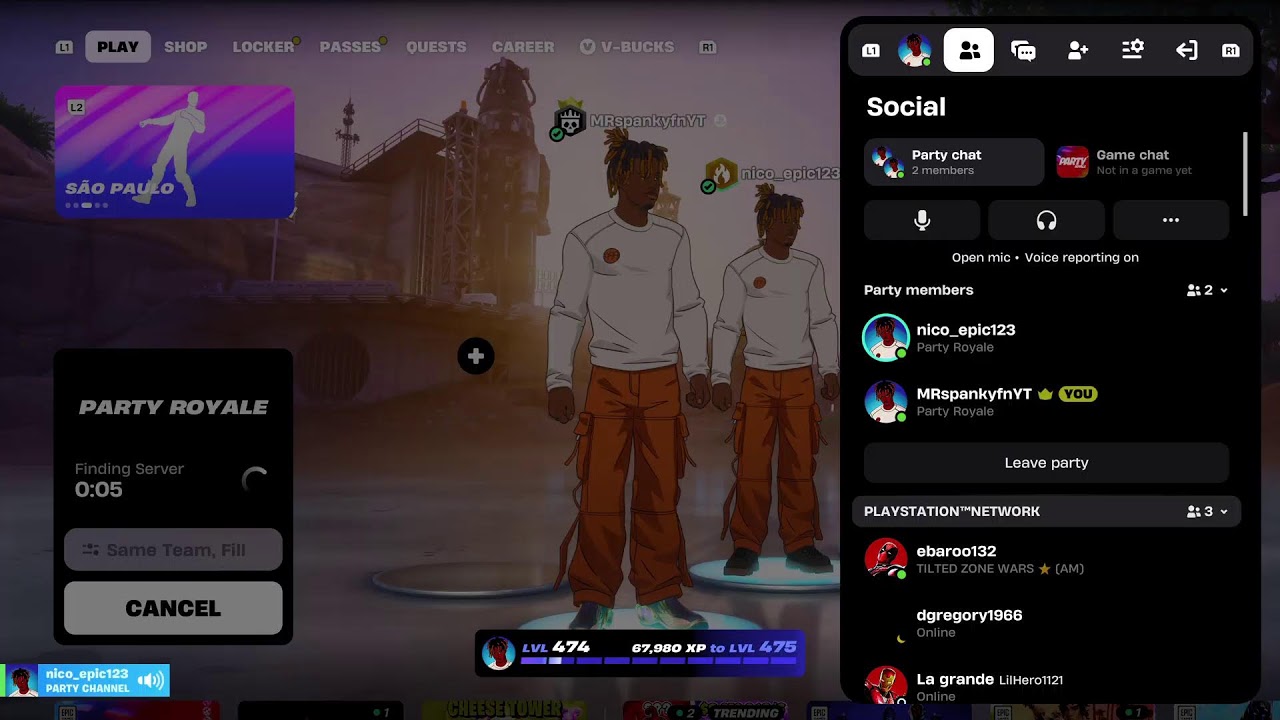Viewport: 1280px width, 720px height.
Task: Click the R1 icon in lobby top bar
Action: point(708,47)
